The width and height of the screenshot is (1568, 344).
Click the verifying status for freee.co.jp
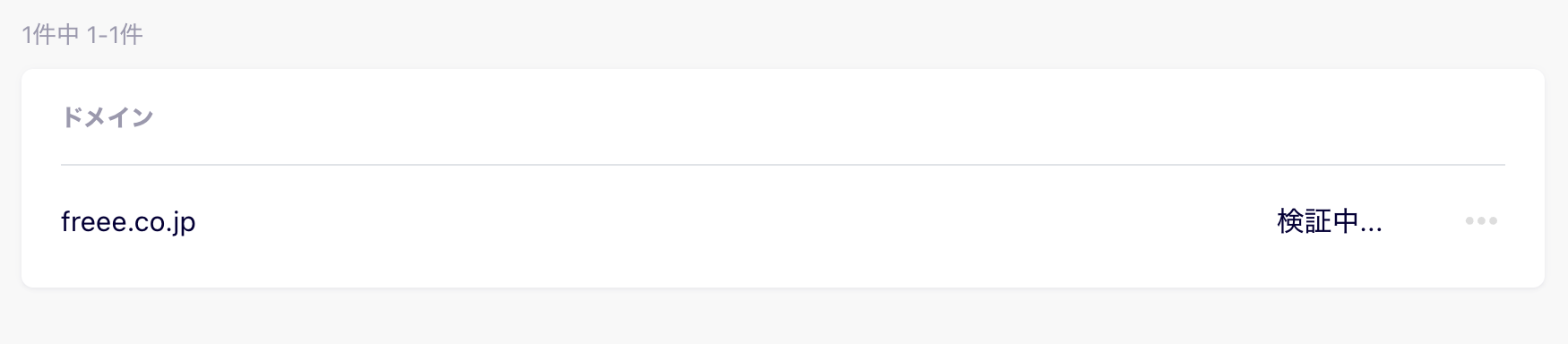coord(1330,221)
